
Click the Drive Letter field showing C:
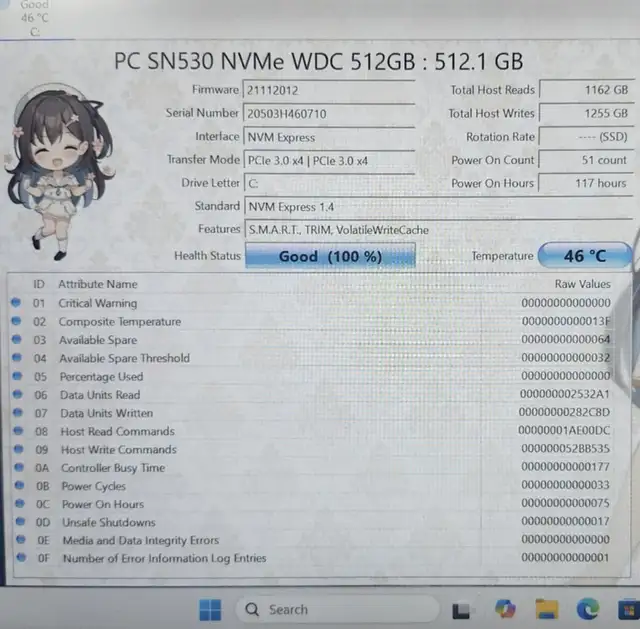pyautogui.click(x=329, y=183)
